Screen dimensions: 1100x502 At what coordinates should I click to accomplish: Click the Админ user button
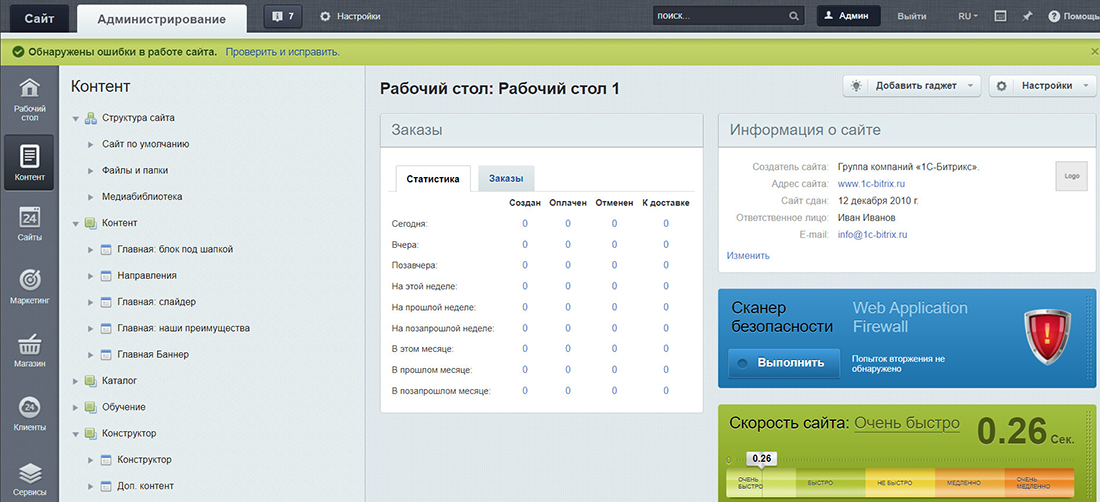point(848,16)
